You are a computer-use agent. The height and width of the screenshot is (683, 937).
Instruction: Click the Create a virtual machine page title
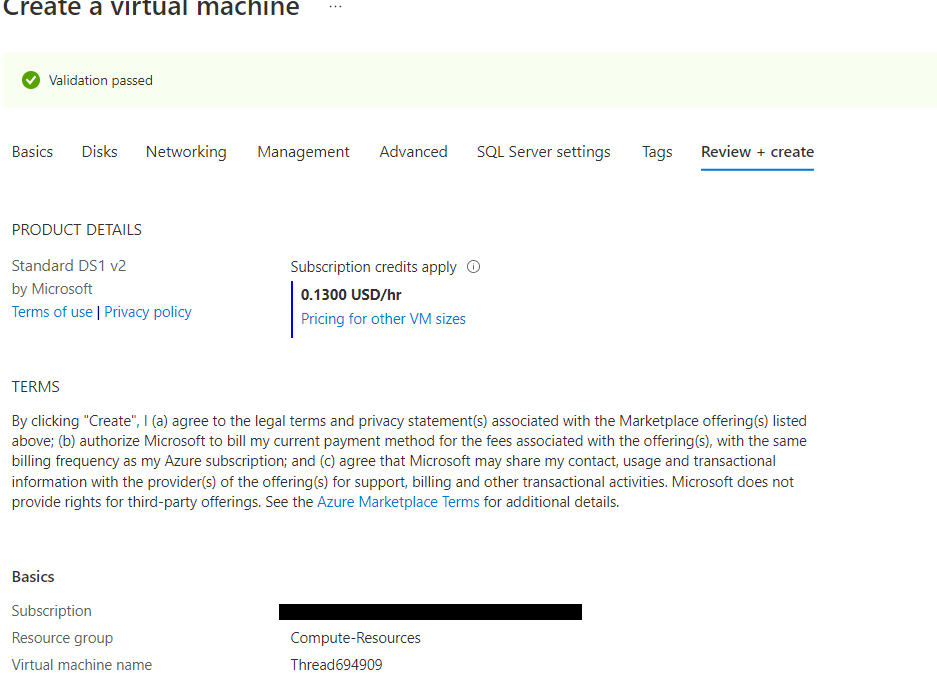pos(151,8)
